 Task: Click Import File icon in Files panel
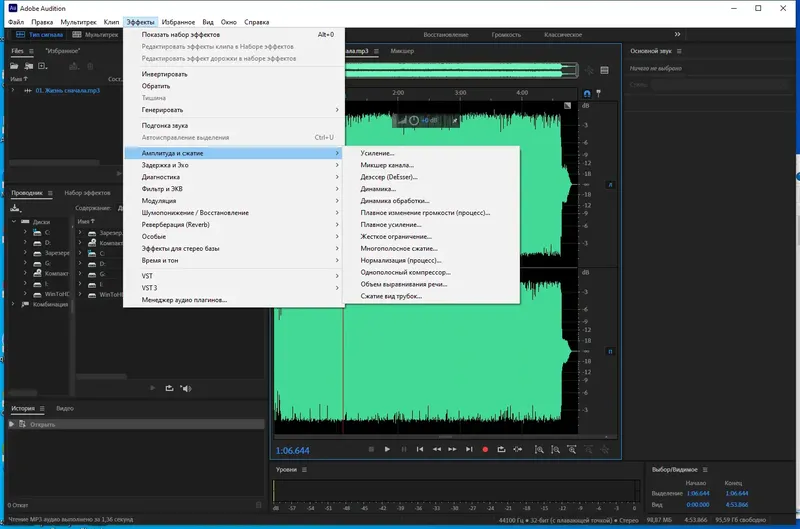29,66
